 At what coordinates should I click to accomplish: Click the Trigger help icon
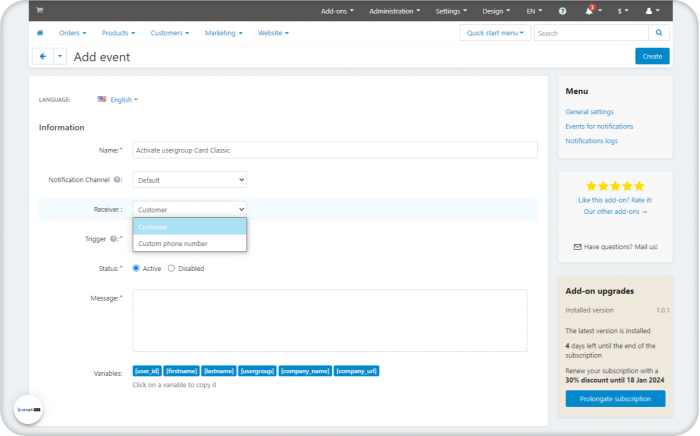tap(113, 239)
